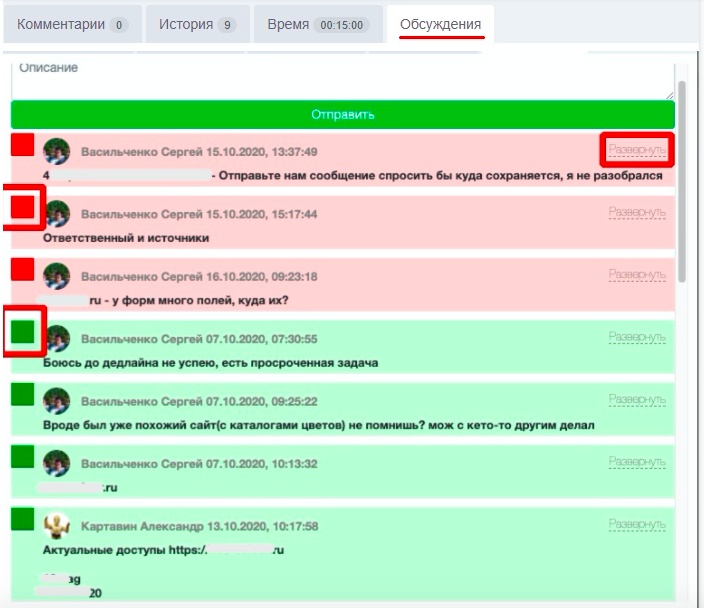Expand the 'Боюсь до дедлайна' message via Развернуть

tap(637, 338)
